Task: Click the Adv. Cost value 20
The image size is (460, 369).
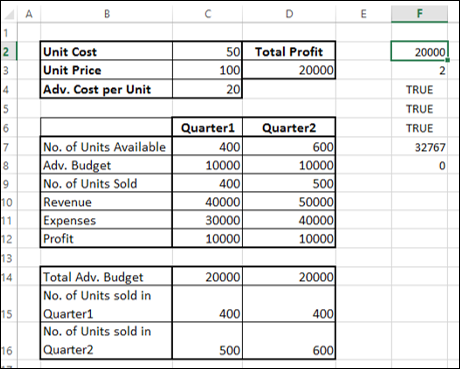Action: [x=207, y=89]
